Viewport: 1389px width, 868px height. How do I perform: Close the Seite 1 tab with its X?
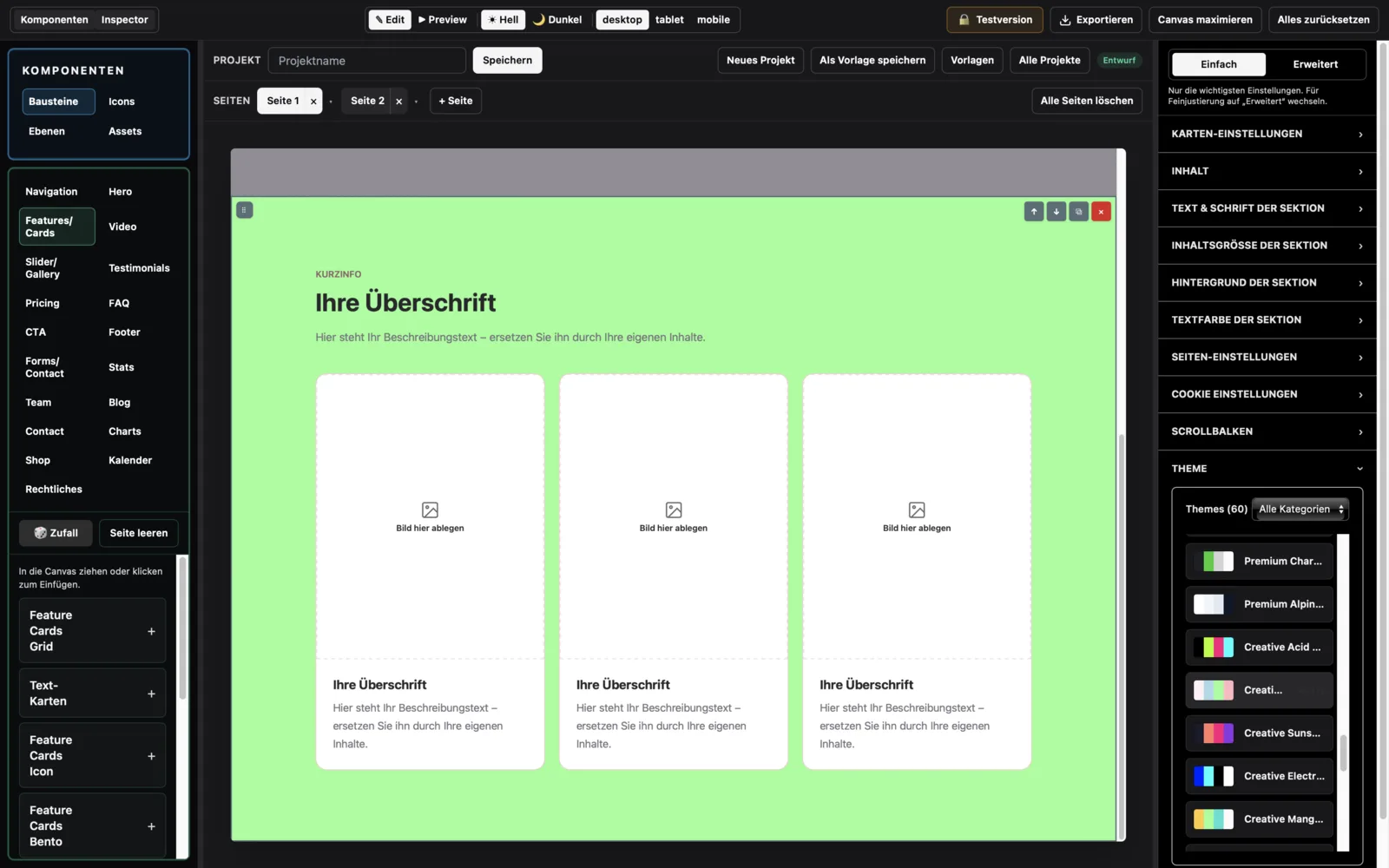(313, 102)
